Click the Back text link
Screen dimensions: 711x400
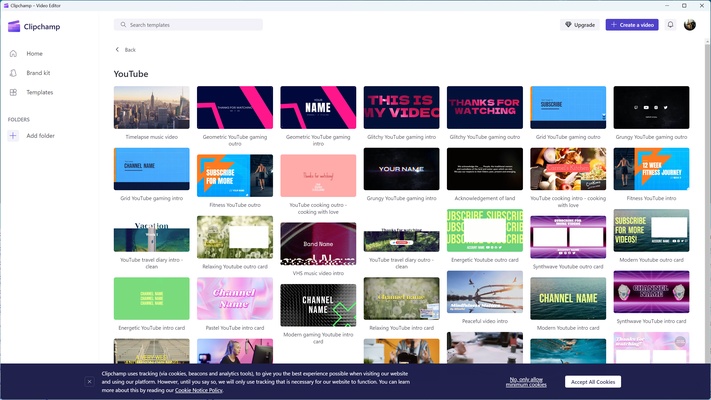point(130,49)
